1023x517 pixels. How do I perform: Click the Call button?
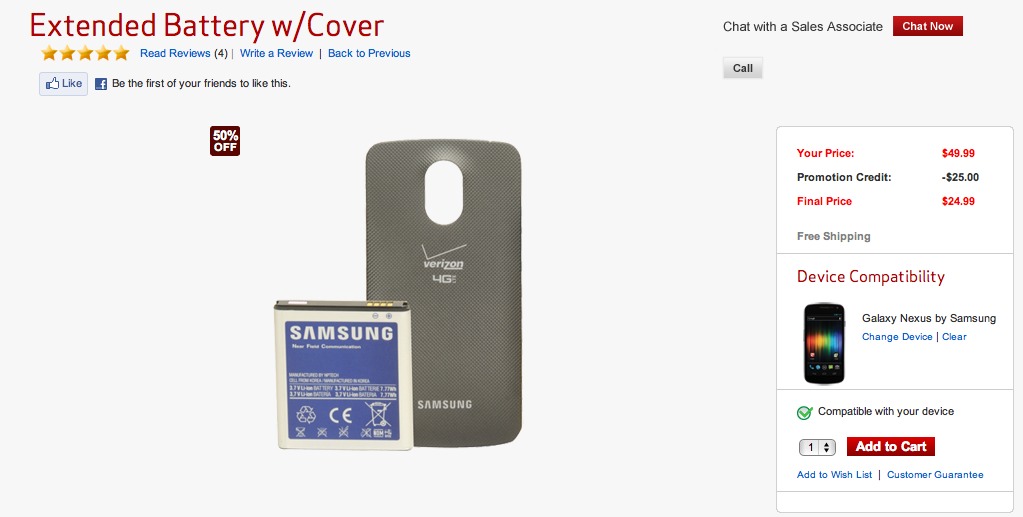click(742, 68)
